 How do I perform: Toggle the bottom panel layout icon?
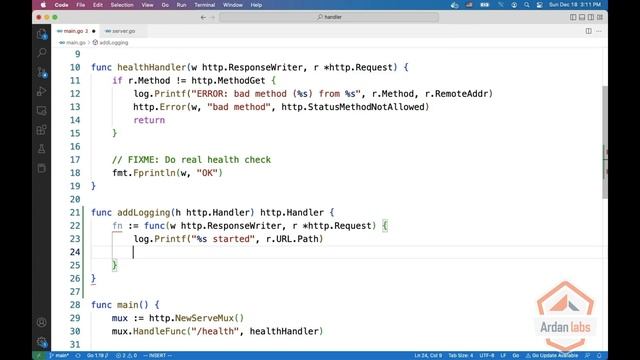pos(582,17)
